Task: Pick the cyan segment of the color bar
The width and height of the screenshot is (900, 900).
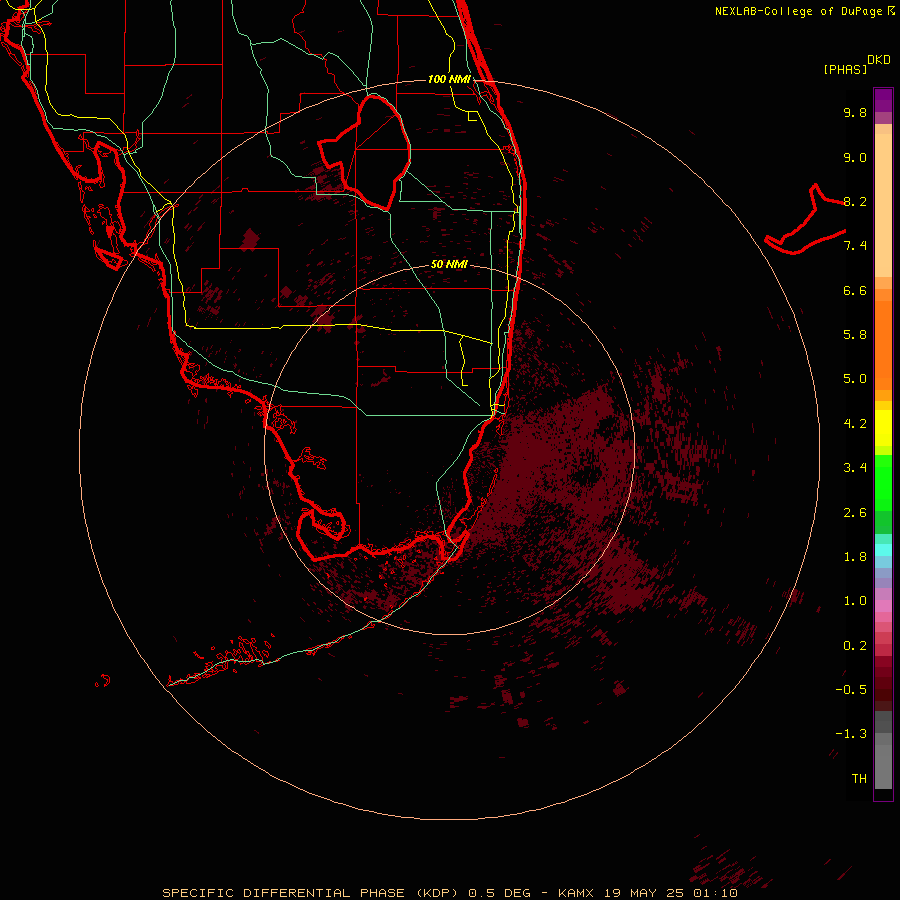Action: (883, 550)
